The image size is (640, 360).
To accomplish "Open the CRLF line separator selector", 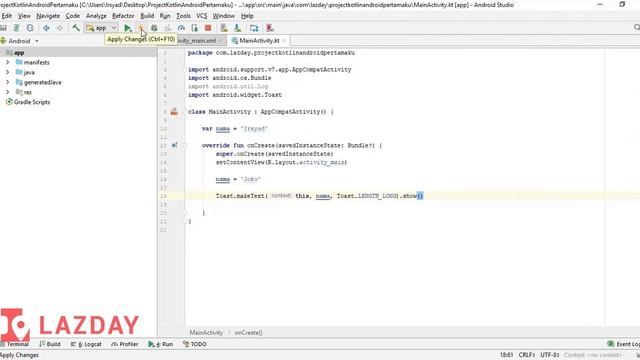I will click(527, 355).
